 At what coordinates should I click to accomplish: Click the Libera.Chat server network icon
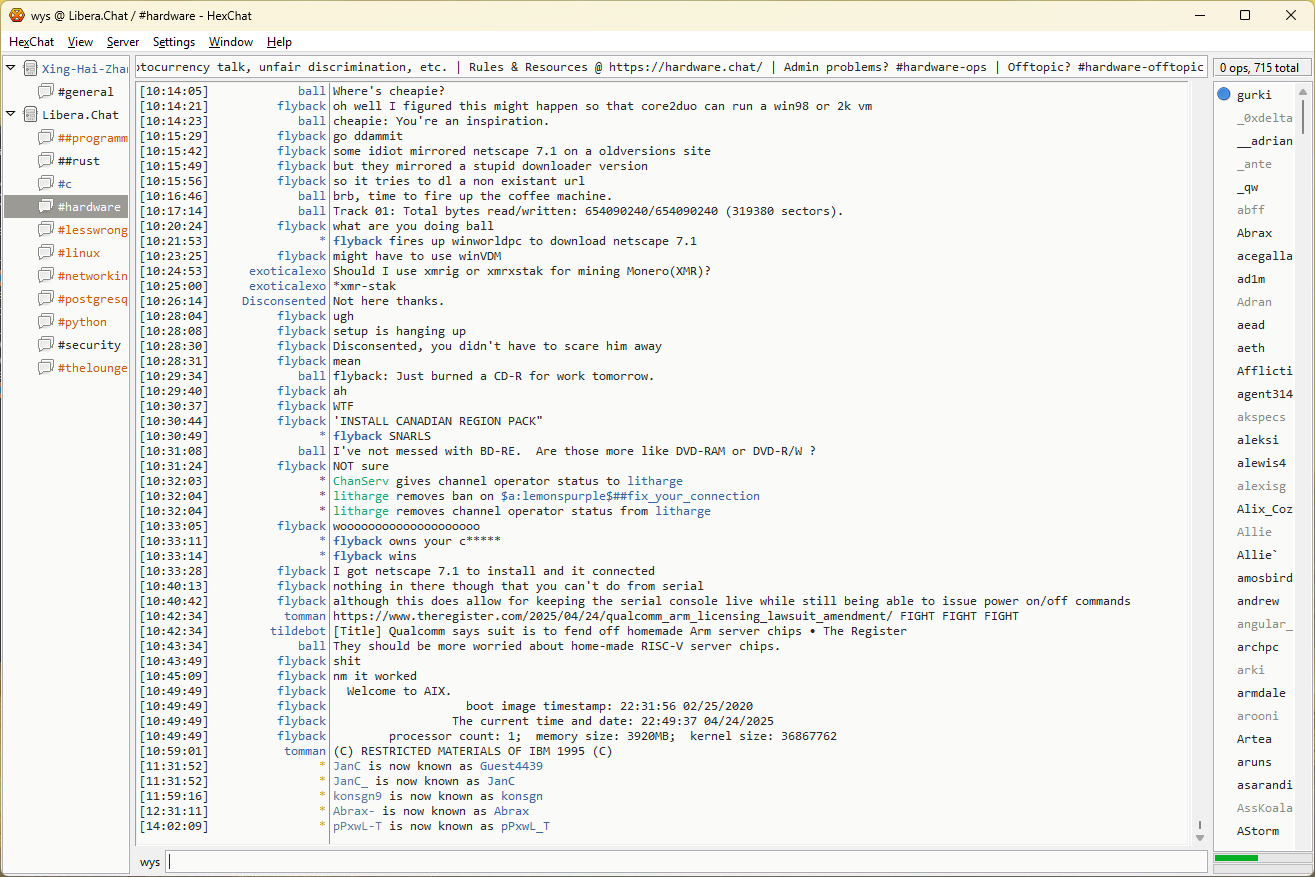click(x=30, y=115)
